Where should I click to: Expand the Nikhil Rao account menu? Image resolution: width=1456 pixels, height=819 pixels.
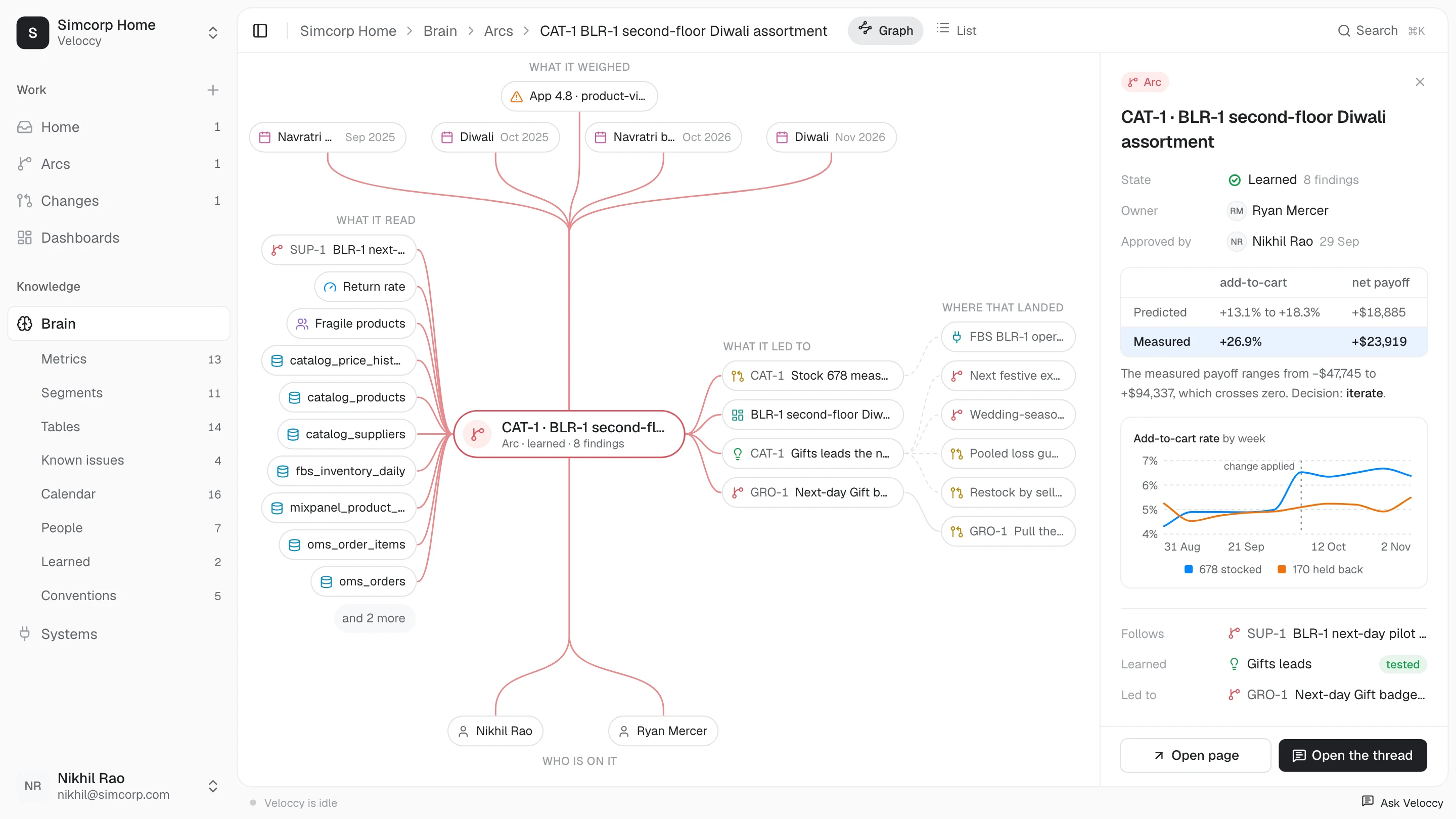(212, 786)
